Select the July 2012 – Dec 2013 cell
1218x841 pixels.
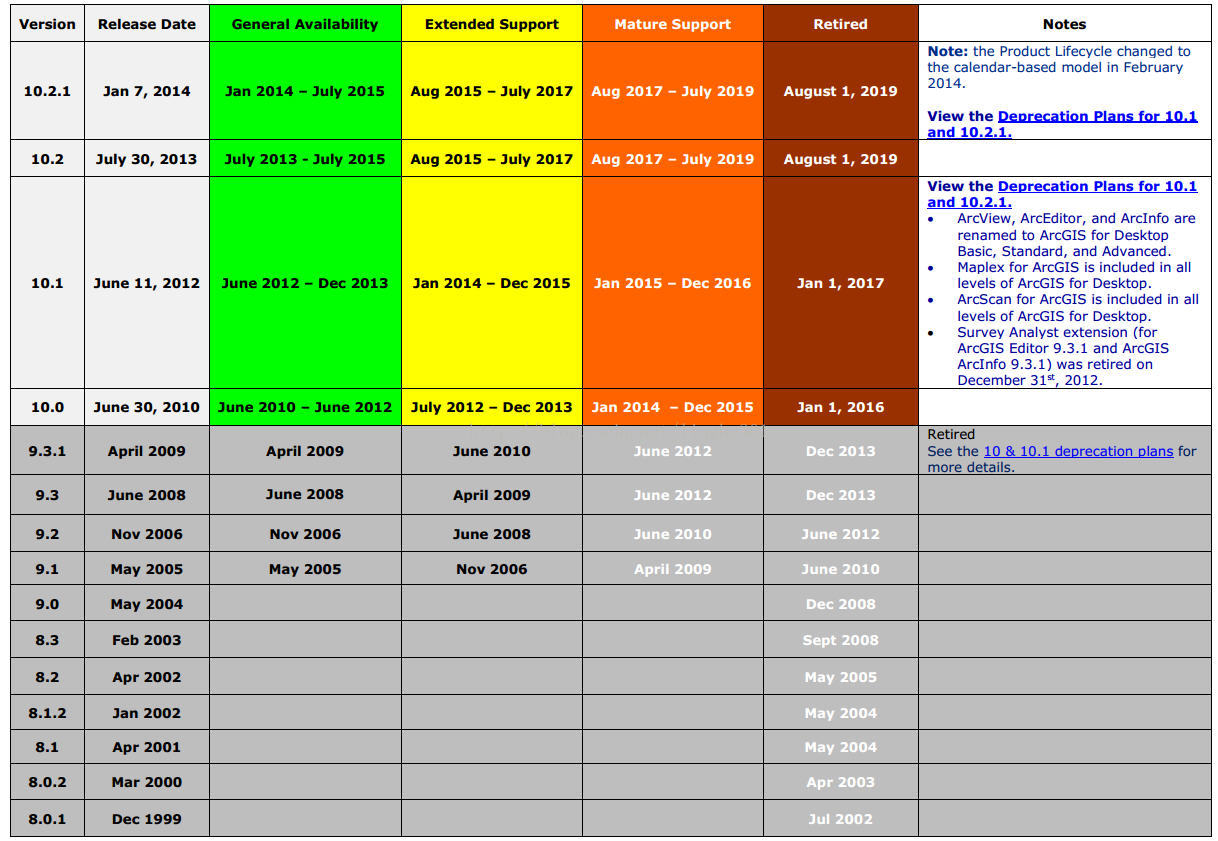492,407
